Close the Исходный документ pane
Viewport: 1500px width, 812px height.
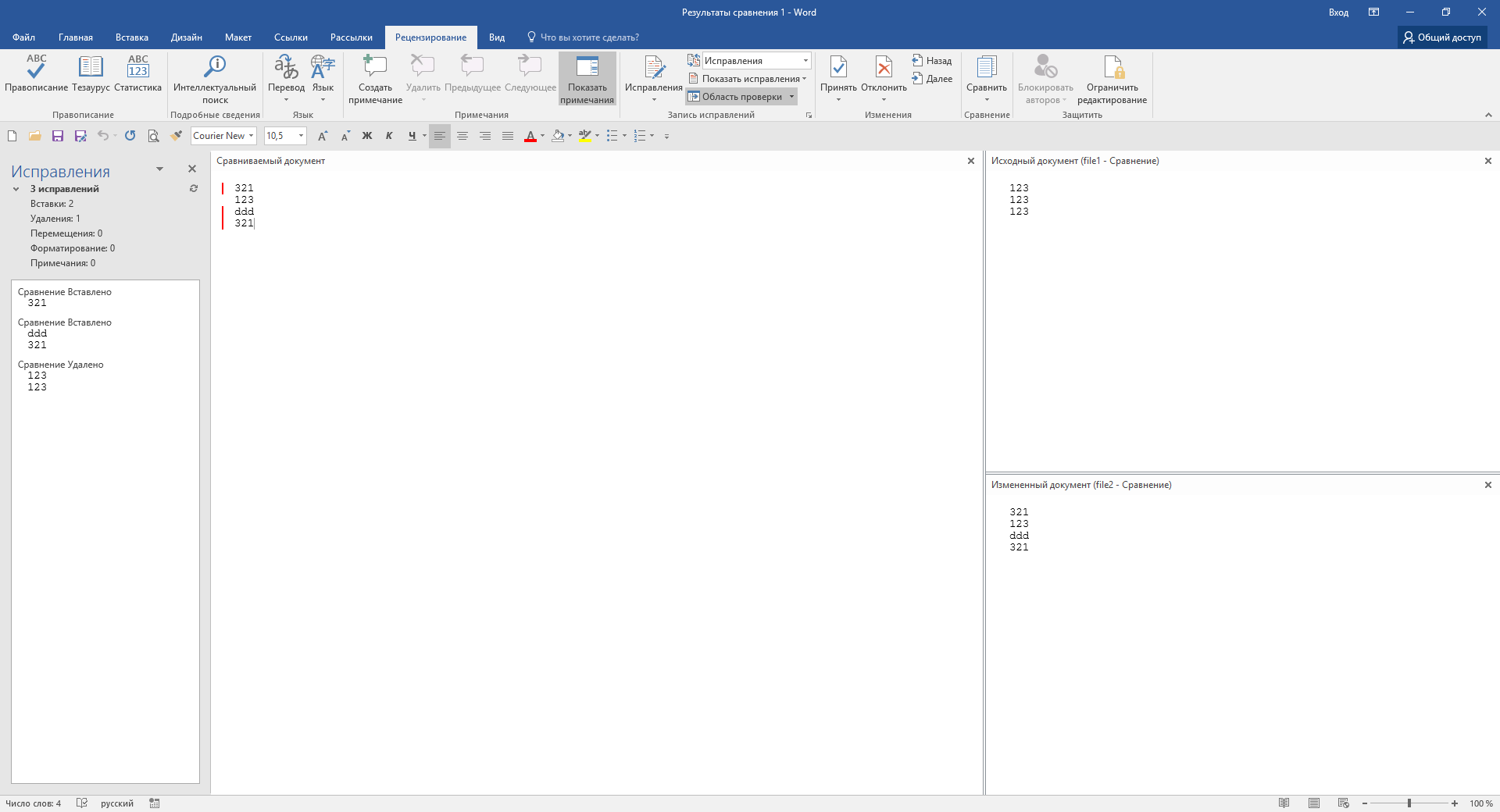1488,161
